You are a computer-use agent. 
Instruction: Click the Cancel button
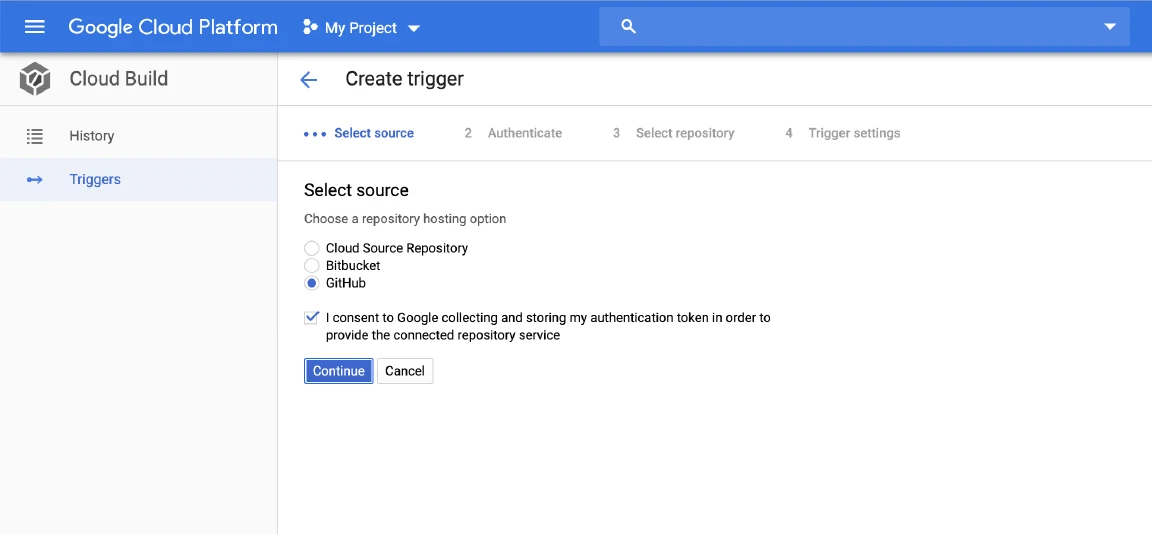pos(405,371)
